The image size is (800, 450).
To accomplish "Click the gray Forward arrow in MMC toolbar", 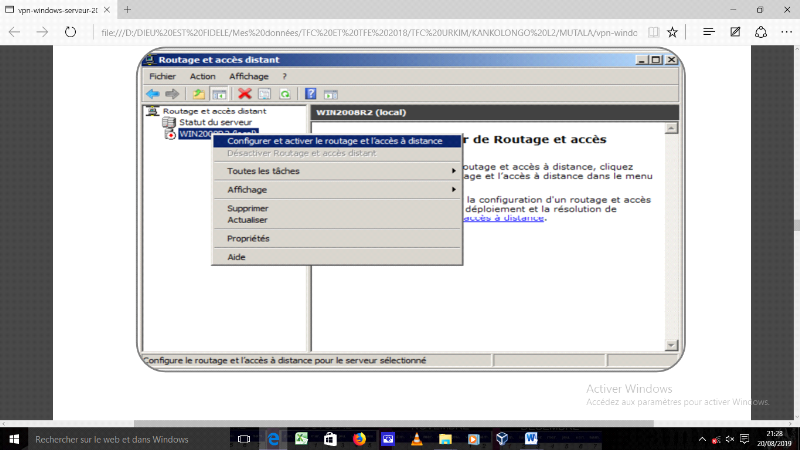I will pos(172,94).
